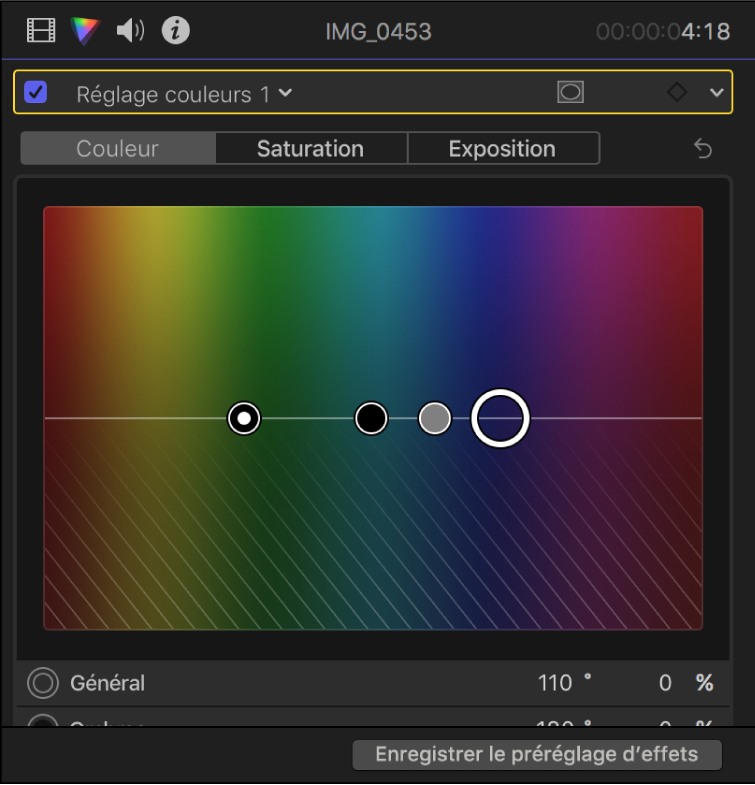The width and height of the screenshot is (755, 785).
Task: Select the large white-ringed global color puck
Action: [500, 417]
